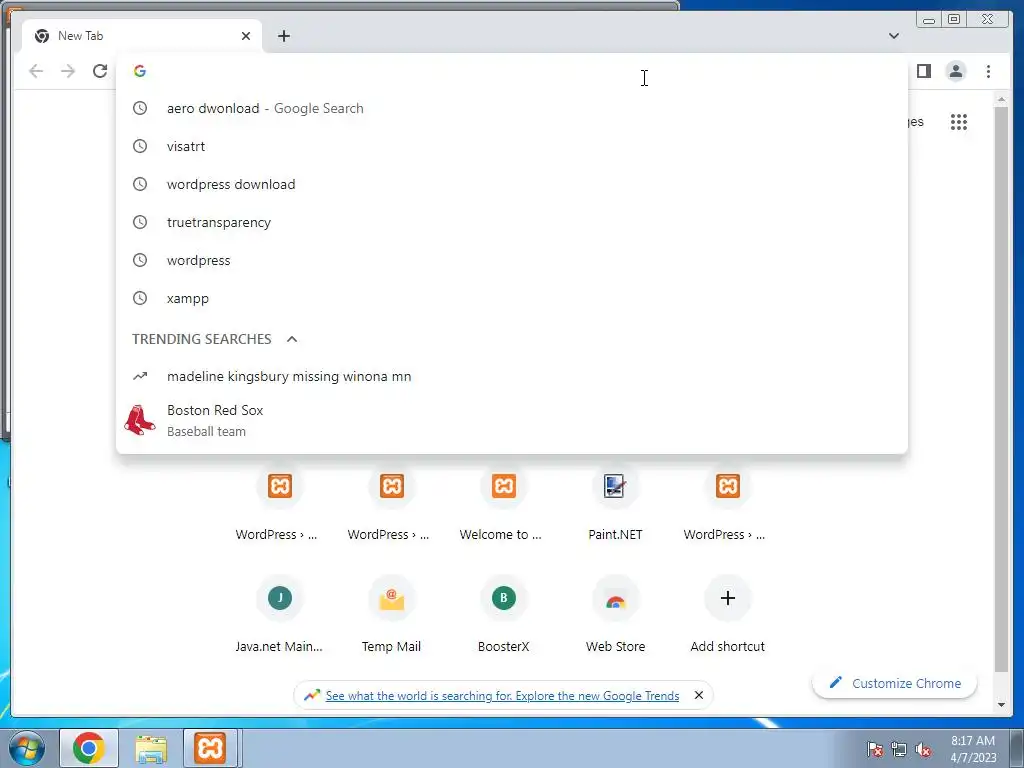This screenshot has width=1024, height=768.
Task: Click the Boston Red Sox team logo
Action: (140, 420)
